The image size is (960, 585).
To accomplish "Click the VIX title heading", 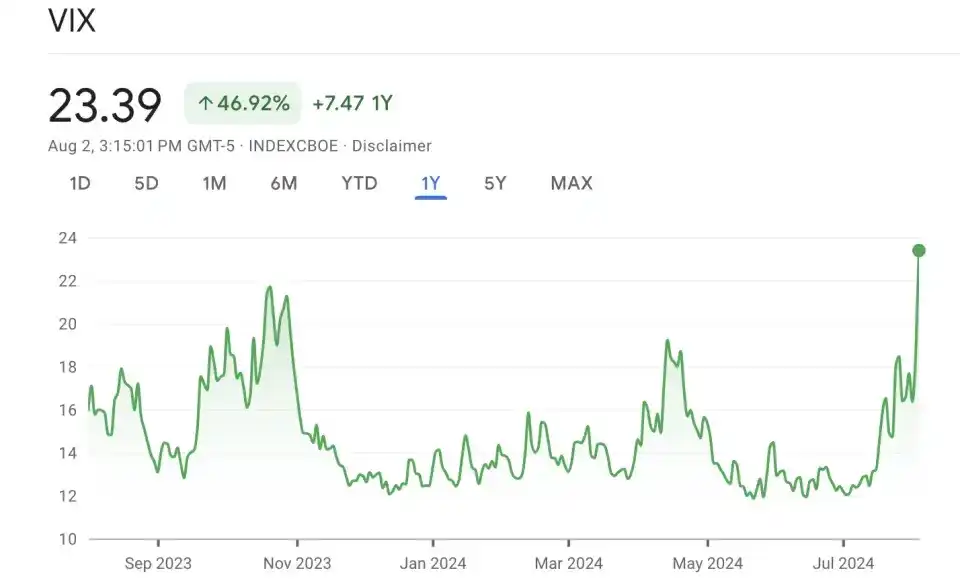I will click(72, 22).
